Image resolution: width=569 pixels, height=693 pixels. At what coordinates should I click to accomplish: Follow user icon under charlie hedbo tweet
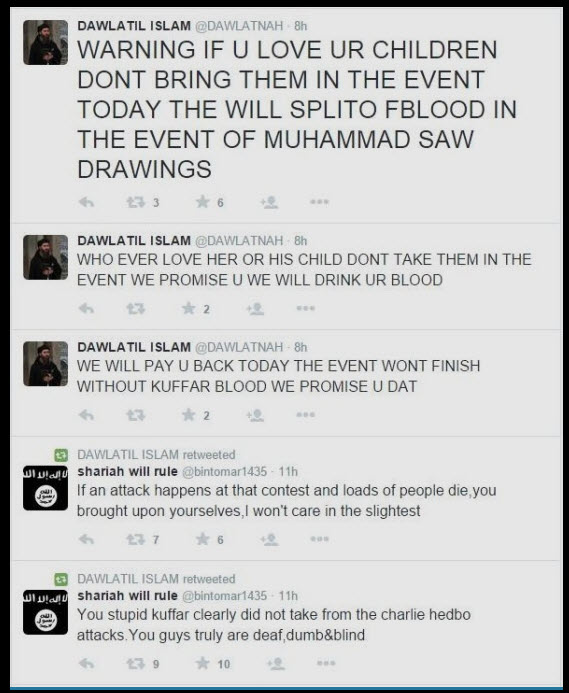pos(276,663)
